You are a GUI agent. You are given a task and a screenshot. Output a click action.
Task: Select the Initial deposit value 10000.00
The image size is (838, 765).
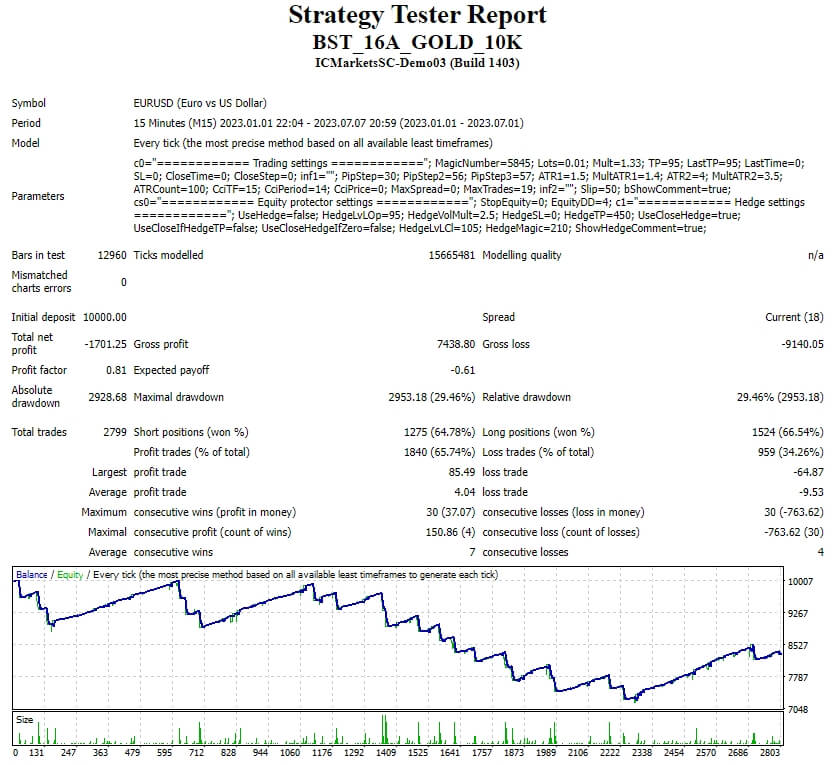[x=105, y=317]
